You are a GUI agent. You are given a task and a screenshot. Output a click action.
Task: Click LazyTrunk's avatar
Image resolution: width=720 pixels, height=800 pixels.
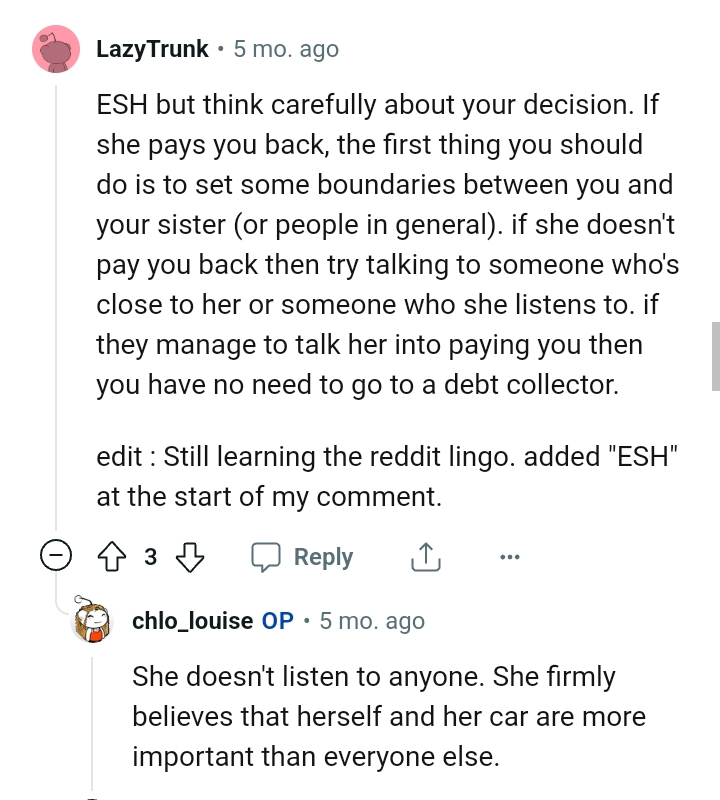coord(56,48)
